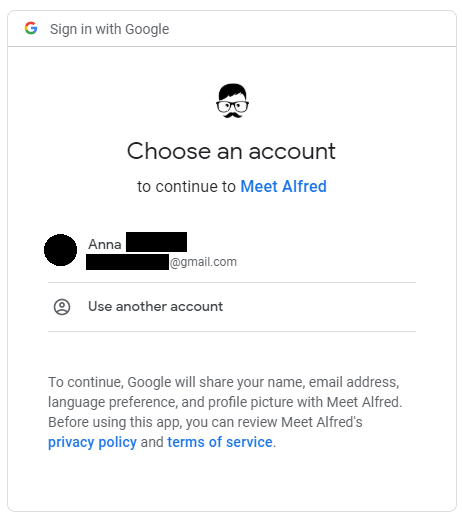The image size is (462, 521).
Task: Click the word 'and' between policy links
Action: (x=152, y=442)
